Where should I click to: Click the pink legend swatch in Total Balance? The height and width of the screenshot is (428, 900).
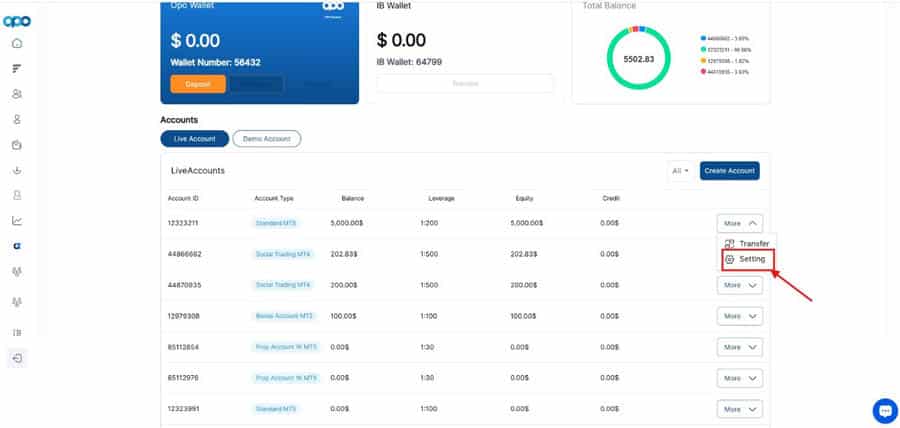(703, 72)
